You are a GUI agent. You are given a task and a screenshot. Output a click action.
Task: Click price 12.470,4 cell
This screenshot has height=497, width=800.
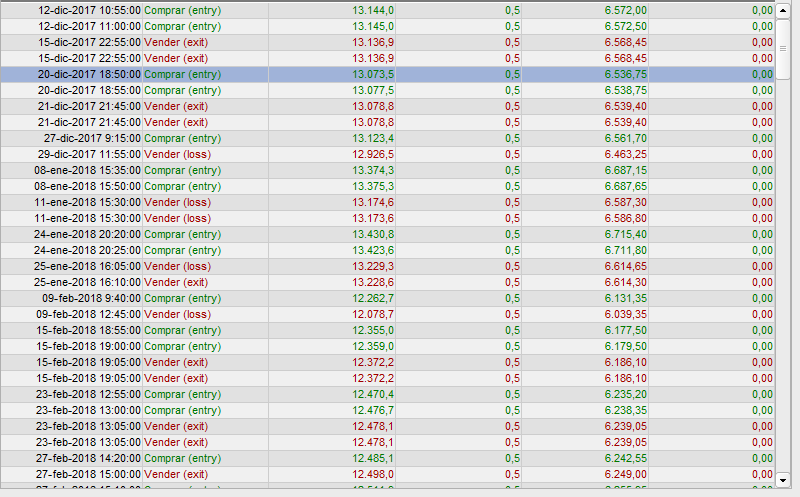click(373, 394)
